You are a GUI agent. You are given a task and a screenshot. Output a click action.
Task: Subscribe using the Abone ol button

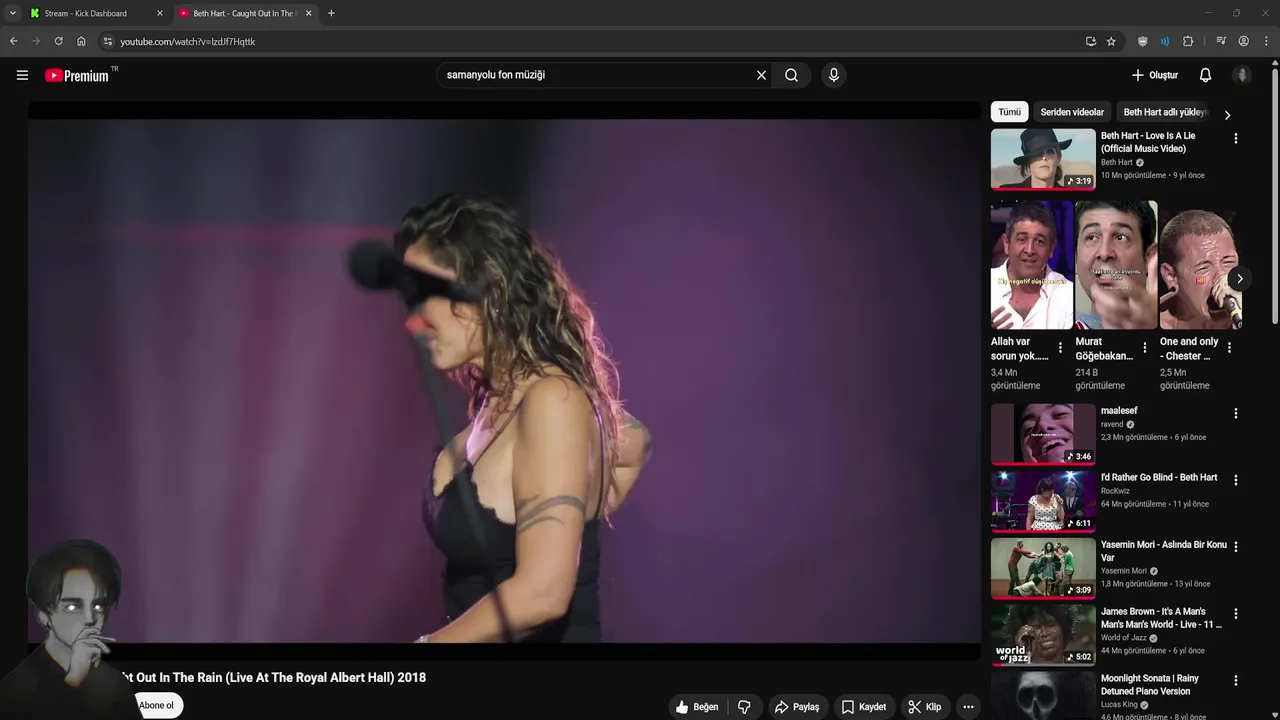coord(156,705)
